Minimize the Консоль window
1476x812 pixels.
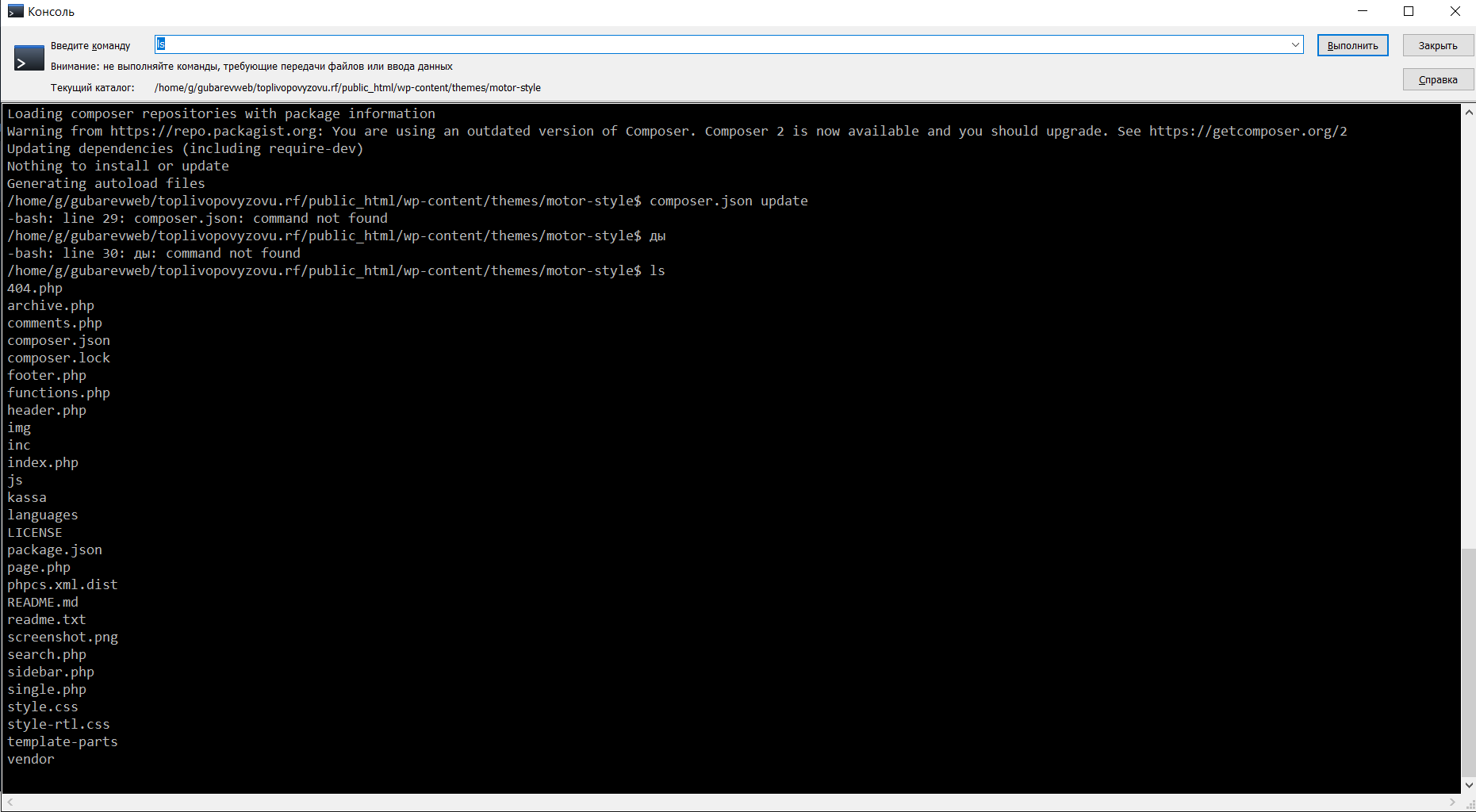(x=1363, y=11)
